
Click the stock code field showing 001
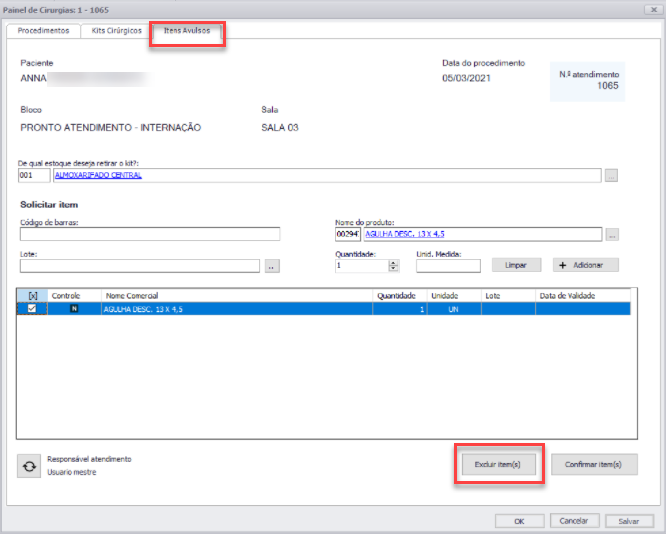point(34,175)
